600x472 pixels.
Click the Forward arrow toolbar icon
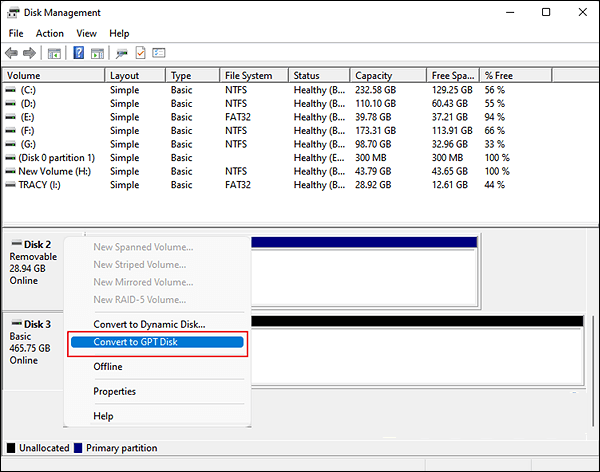point(29,53)
